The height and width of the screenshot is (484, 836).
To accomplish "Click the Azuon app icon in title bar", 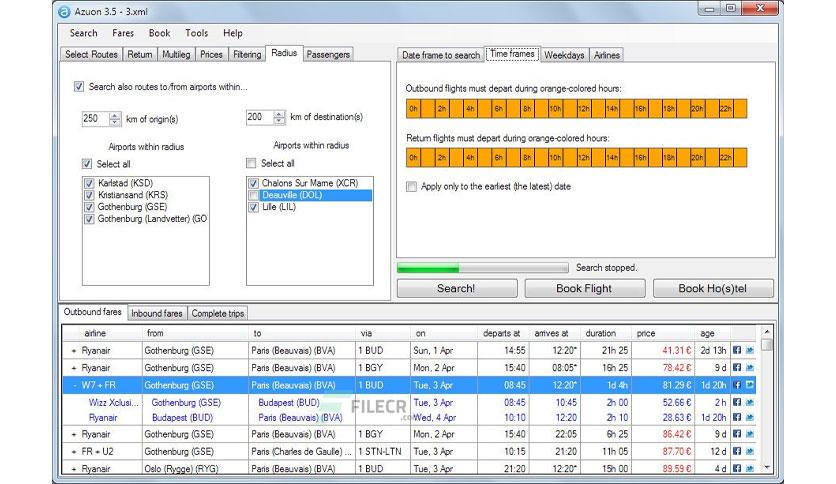I will click(x=64, y=11).
